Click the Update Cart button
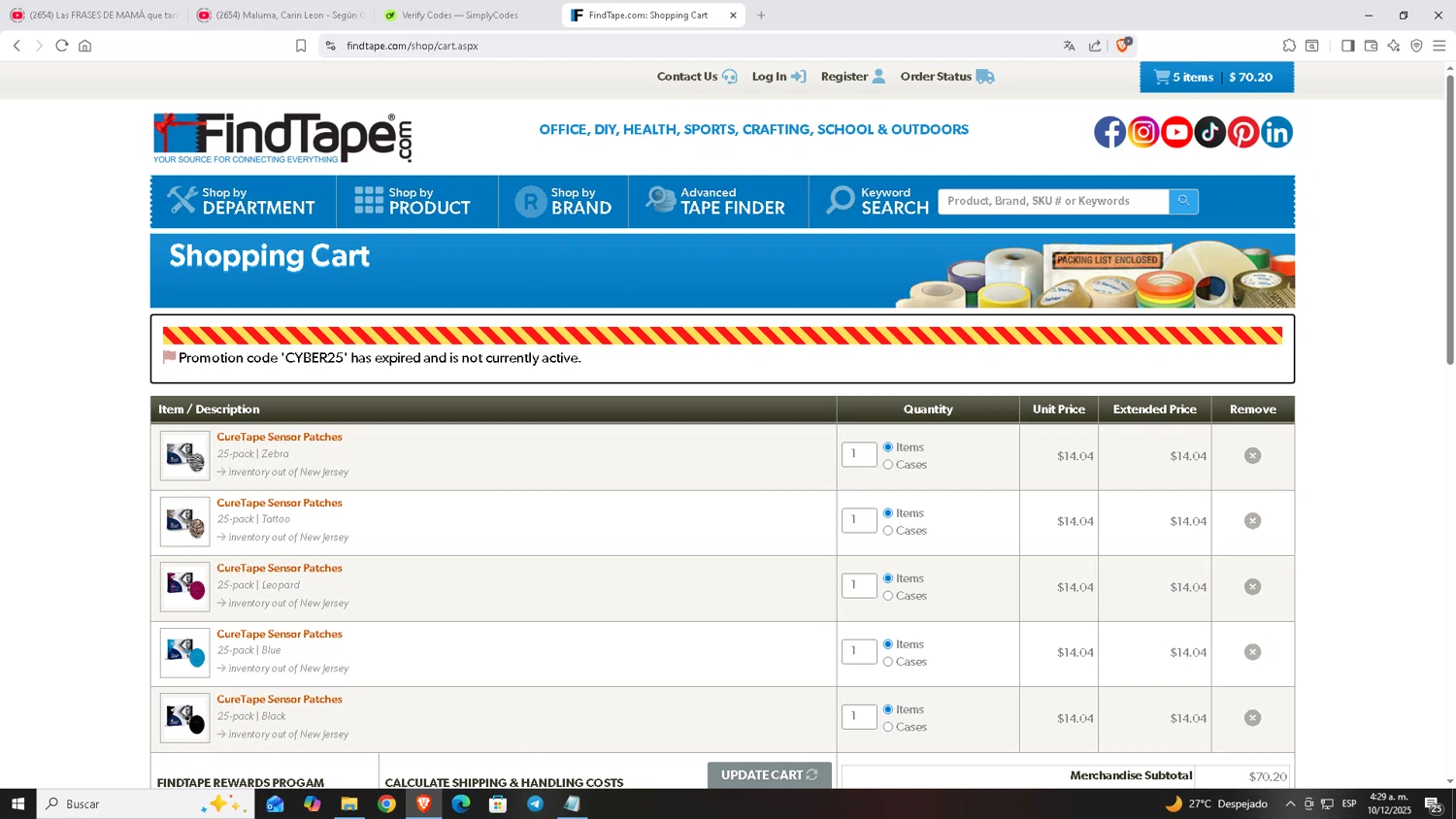Image resolution: width=1456 pixels, height=819 pixels. point(769,774)
